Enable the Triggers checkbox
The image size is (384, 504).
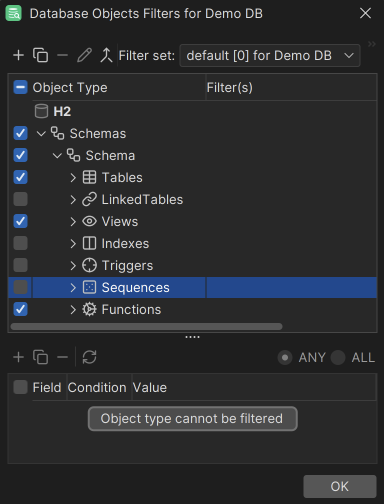tap(20, 265)
